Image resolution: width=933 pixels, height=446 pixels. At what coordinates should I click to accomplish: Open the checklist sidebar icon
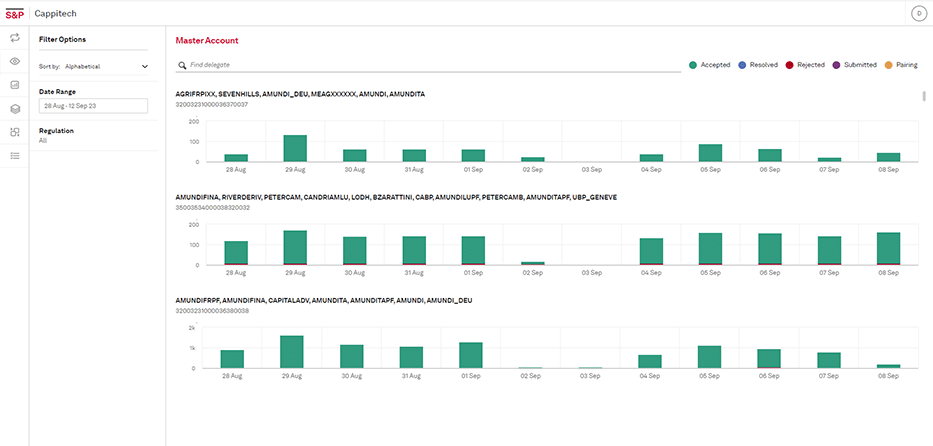pyautogui.click(x=15, y=156)
